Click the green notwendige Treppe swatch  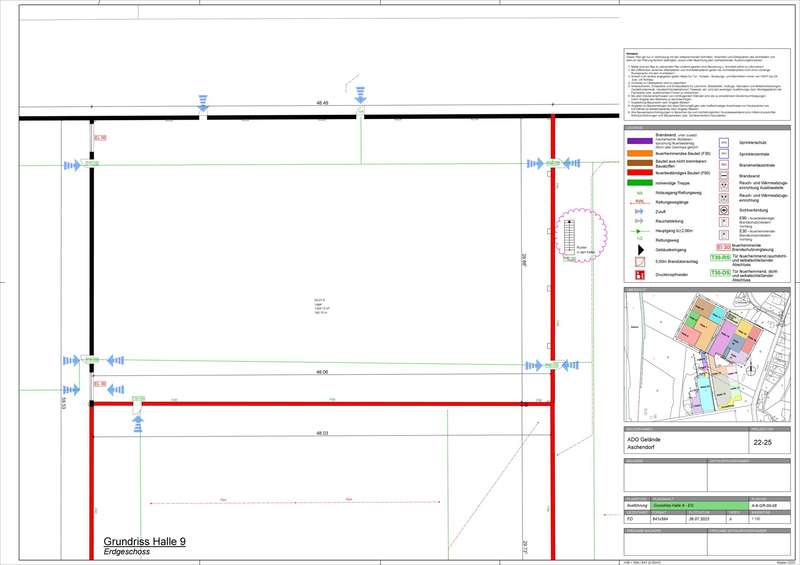tap(638, 183)
